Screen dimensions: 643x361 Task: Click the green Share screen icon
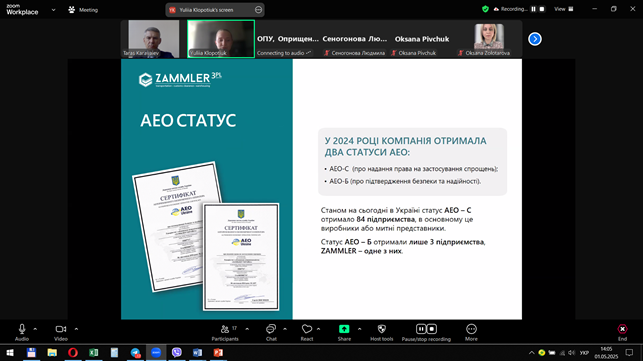(344, 329)
